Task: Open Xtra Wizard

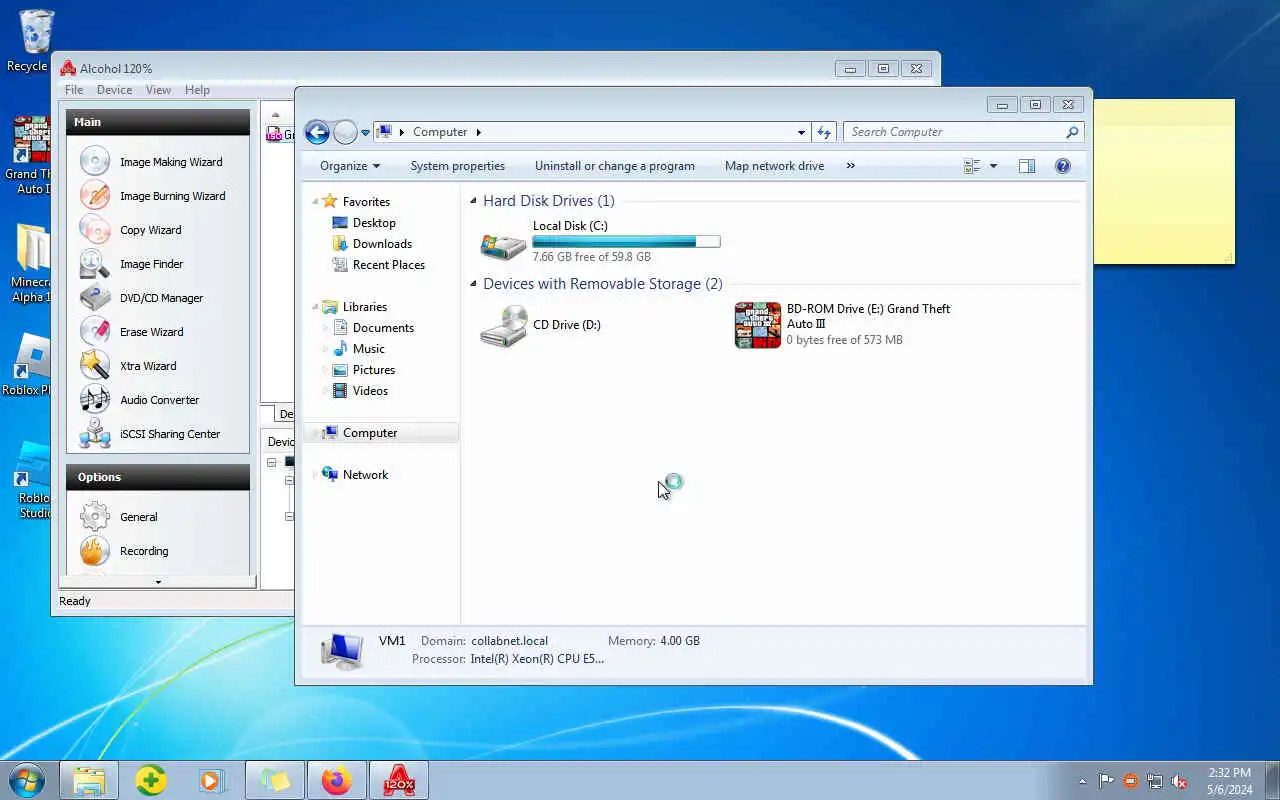Action: 129,366
